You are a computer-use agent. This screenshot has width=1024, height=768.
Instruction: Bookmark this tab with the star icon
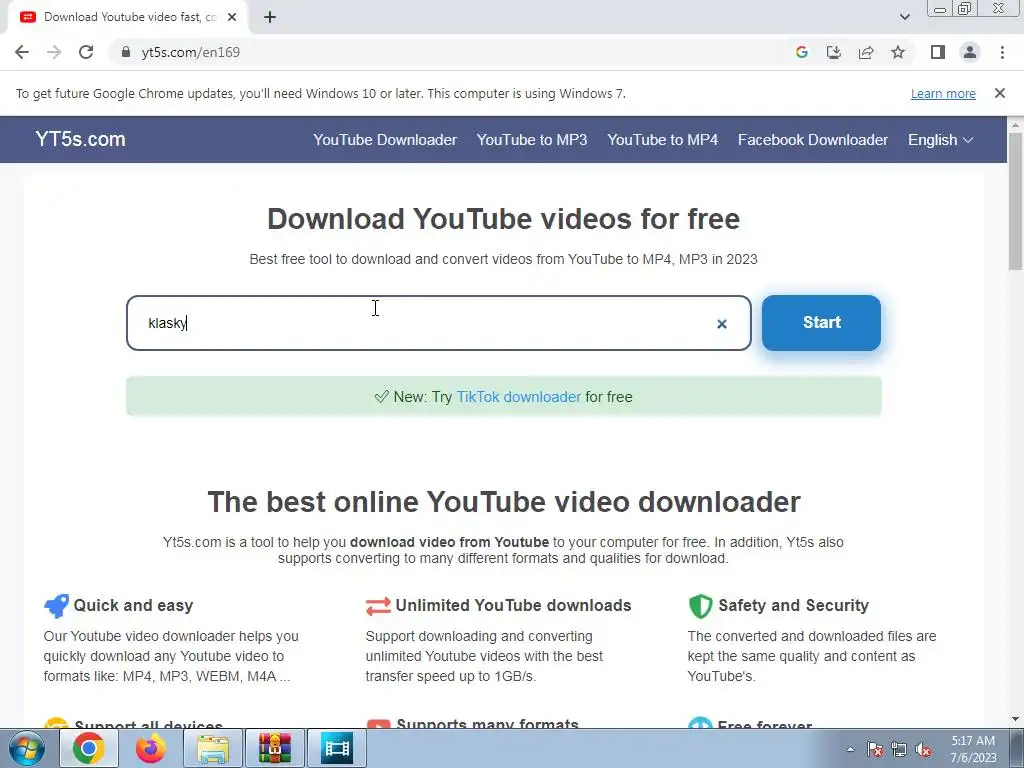pyautogui.click(x=898, y=52)
